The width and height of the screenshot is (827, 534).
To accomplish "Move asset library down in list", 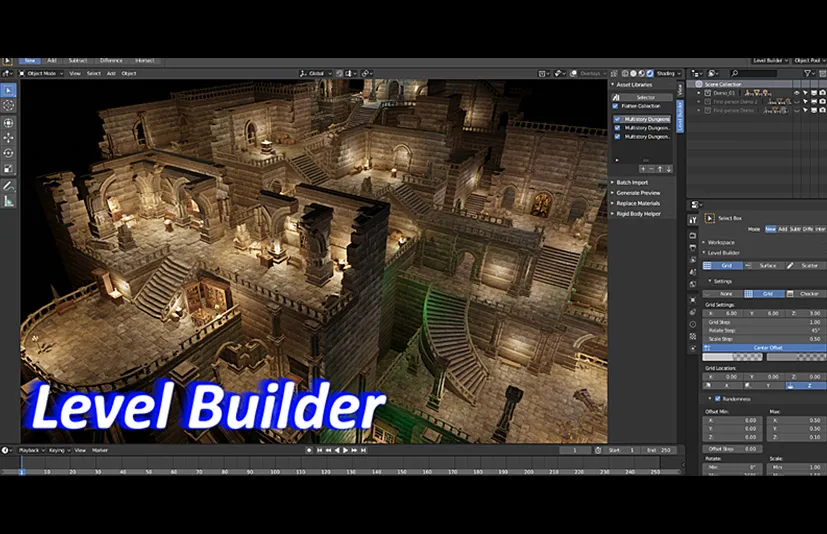I will coord(669,169).
